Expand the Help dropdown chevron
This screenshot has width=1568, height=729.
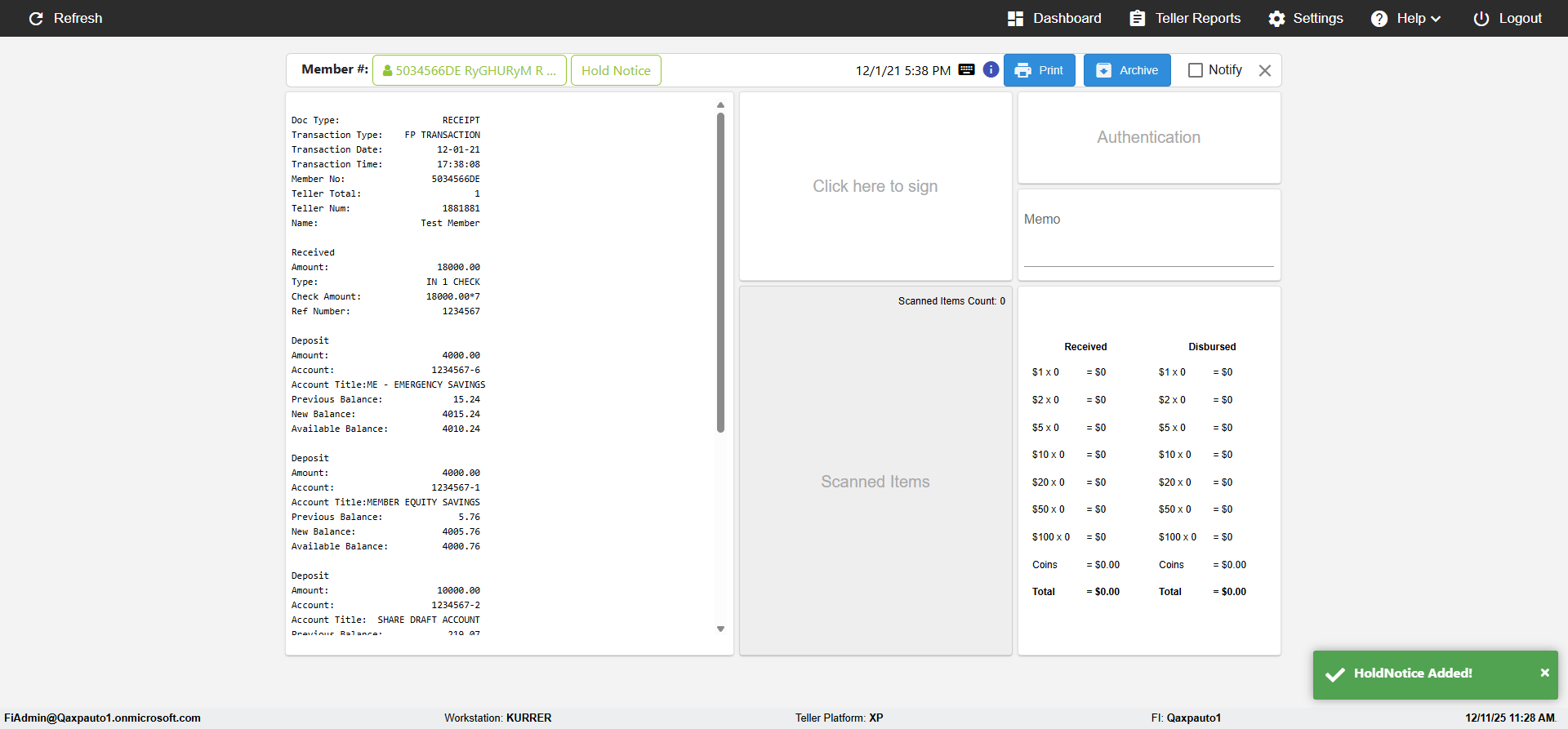[x=1436, y=19]
